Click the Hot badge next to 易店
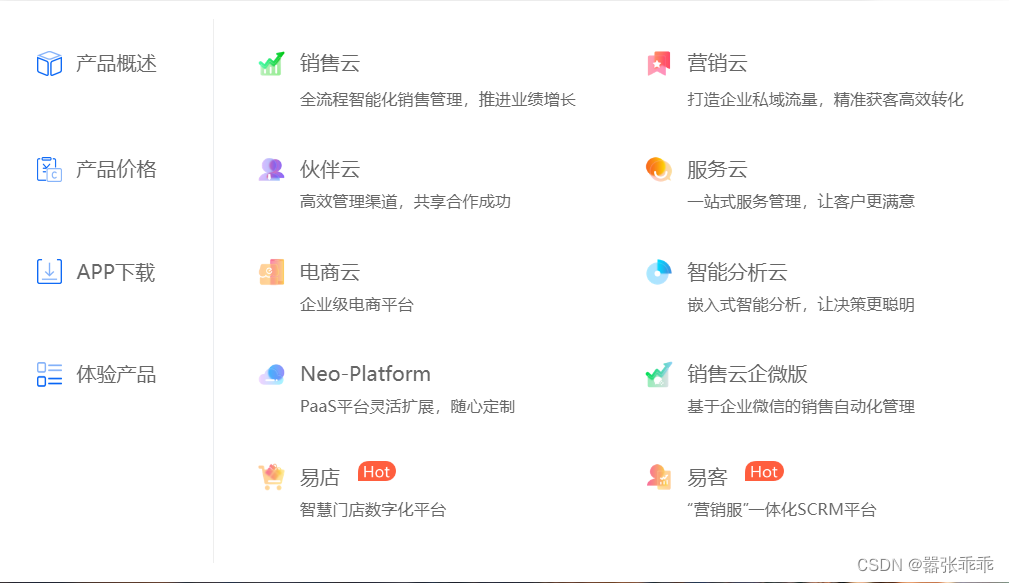This screenshot has width=1009, height=583. (x=376, y=471)
